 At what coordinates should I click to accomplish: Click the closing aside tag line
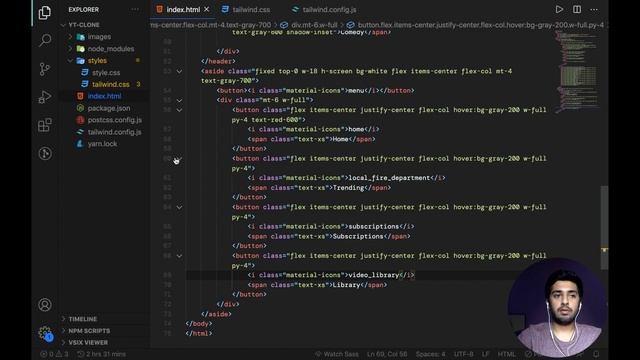[x=216, y=314]
